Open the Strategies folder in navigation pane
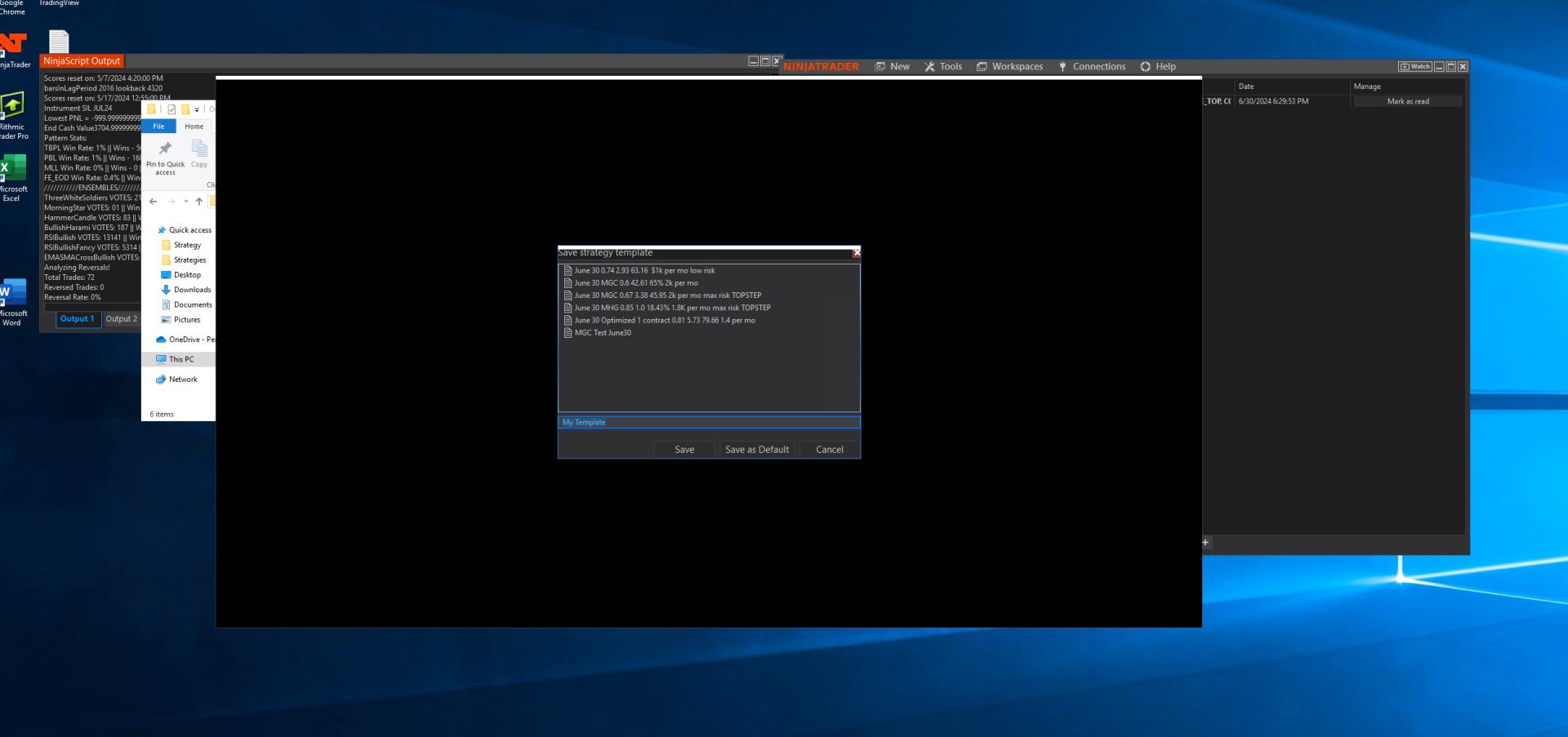The image size is (1568, 737). 184,260
